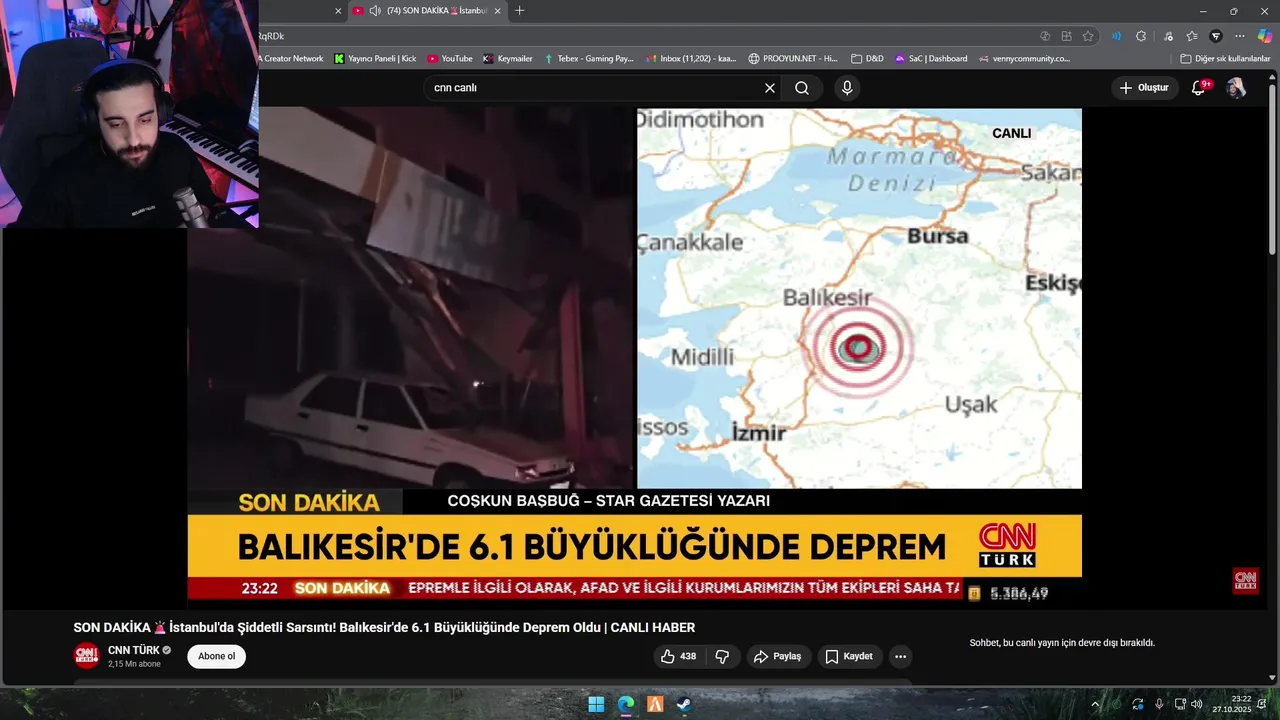Click the blue read aloud waves icon
The width and height of the screenshot is (1280, 720).
click(x=1116, y=36)
